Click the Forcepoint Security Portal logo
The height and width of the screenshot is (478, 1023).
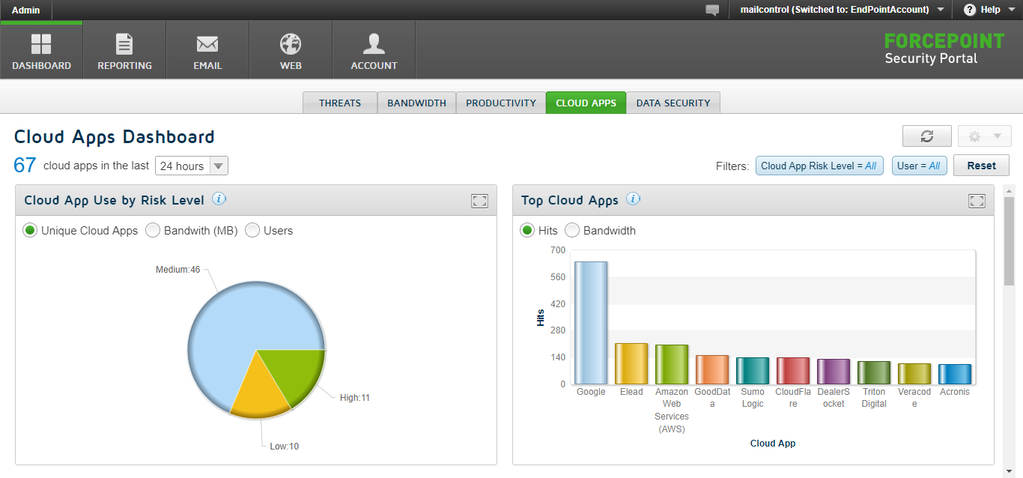(x=944, y=50)
